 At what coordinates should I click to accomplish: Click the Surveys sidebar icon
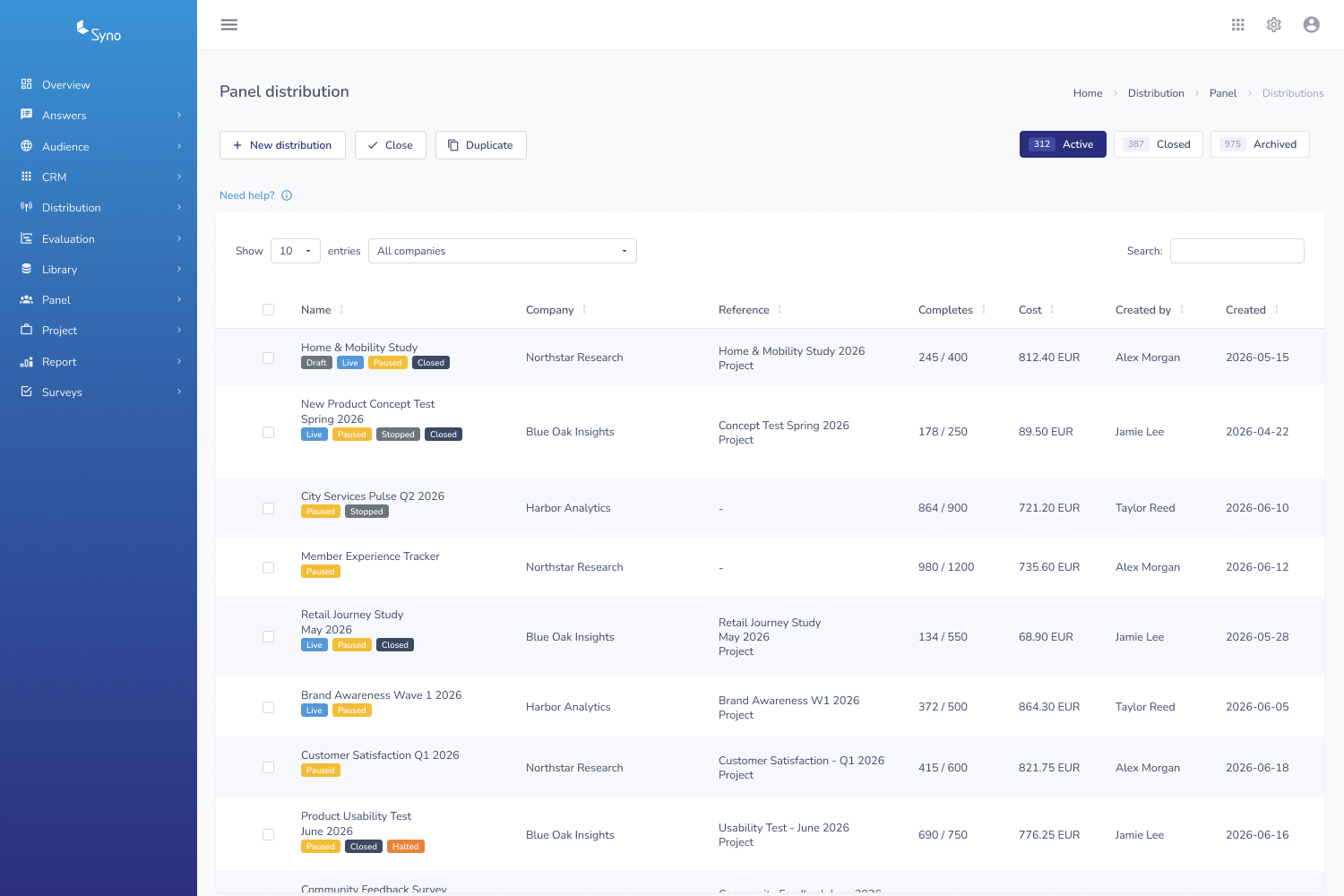27,392
